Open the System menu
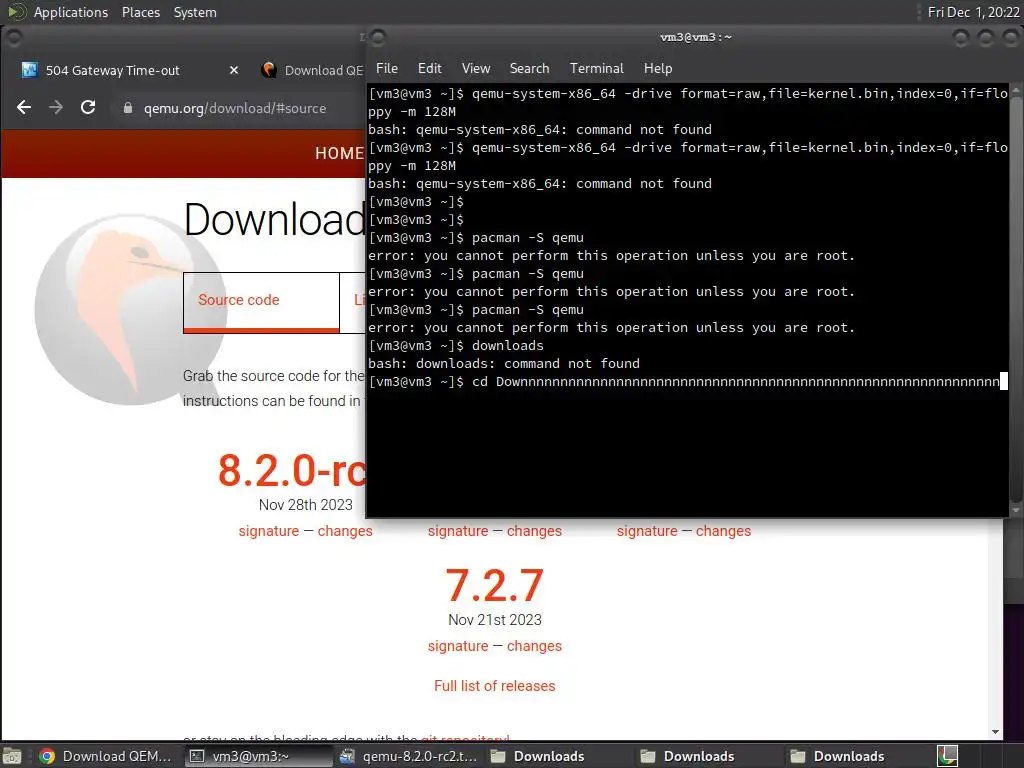Screen dimensions: 1024x768 195,12
